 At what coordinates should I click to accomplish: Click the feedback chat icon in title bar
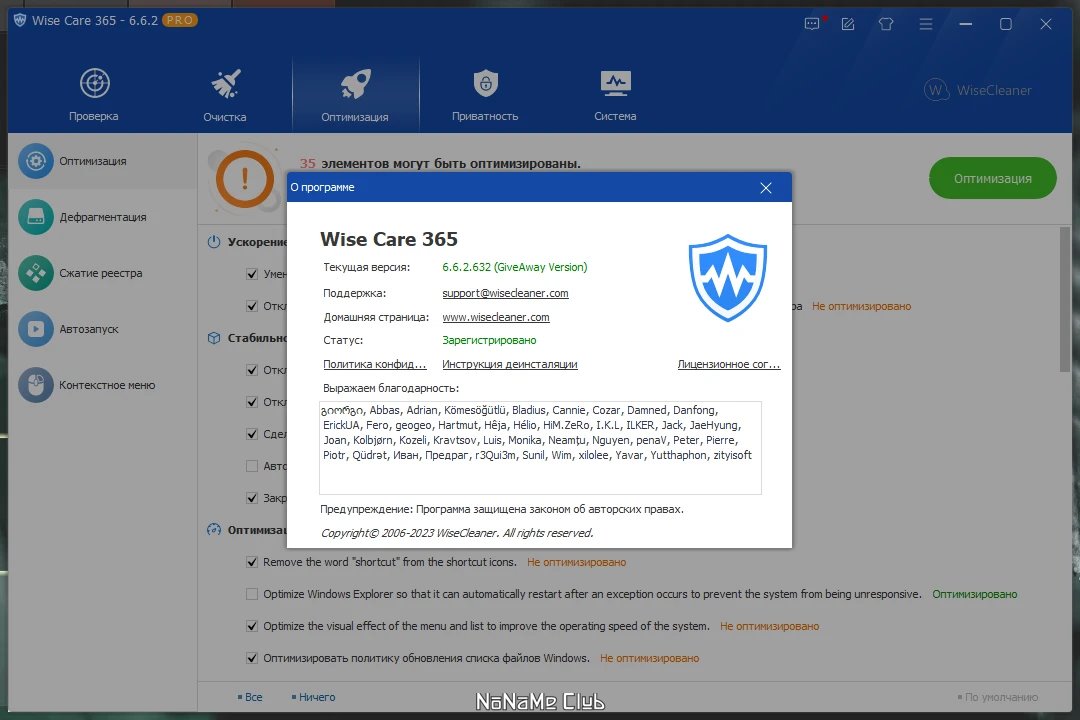point(812,24)
